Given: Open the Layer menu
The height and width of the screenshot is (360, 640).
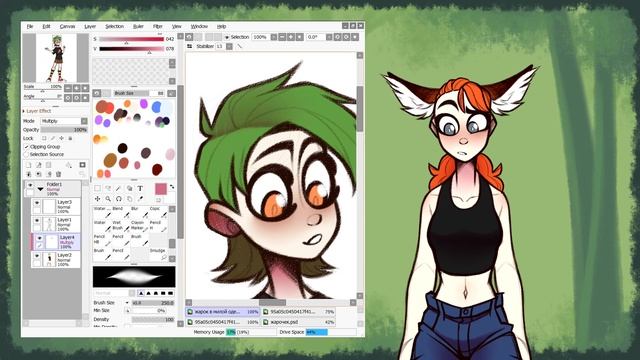Looking at the screenshot, I should point(90,26).
